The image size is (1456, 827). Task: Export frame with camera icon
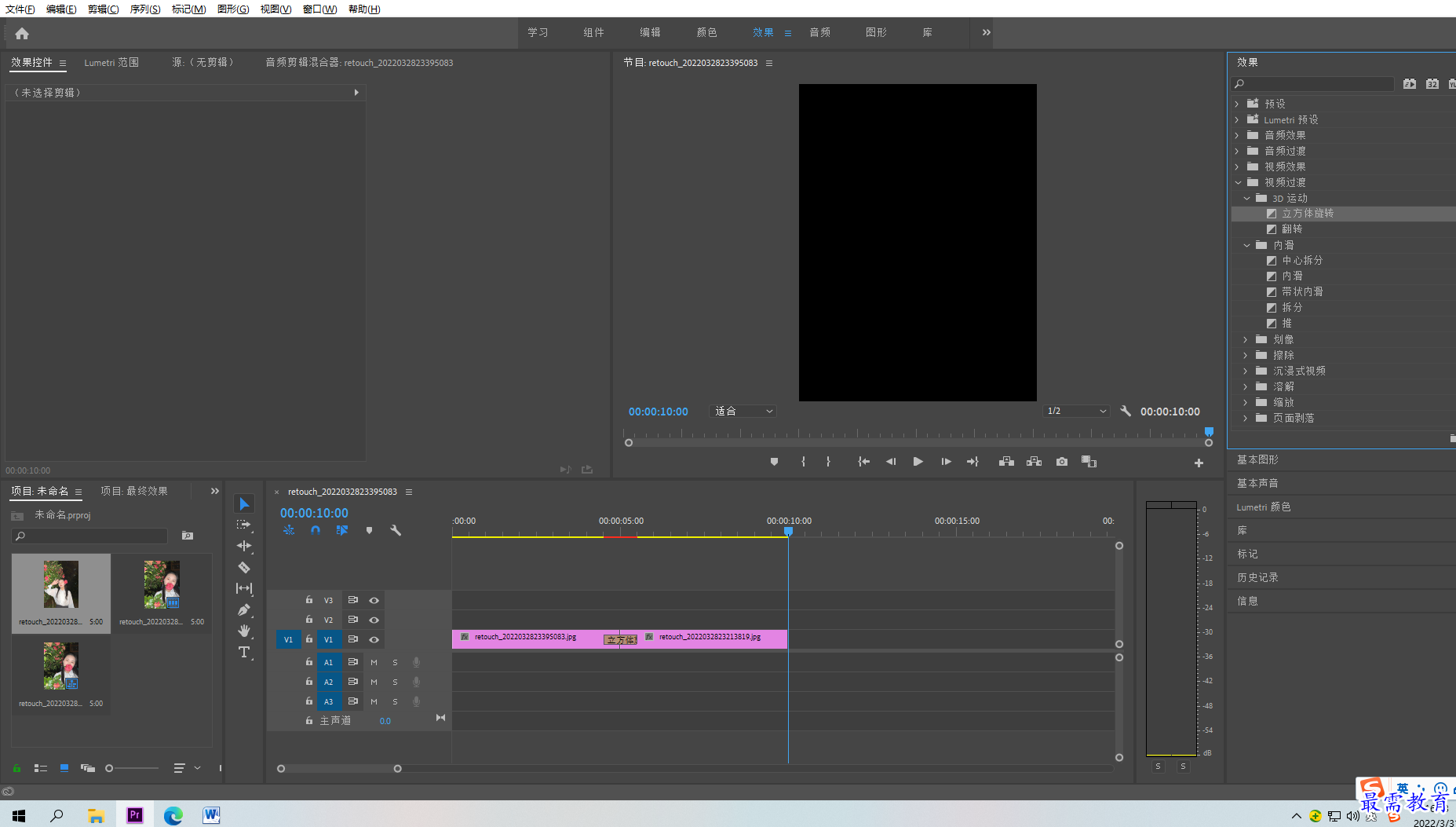coord(1062,462)
